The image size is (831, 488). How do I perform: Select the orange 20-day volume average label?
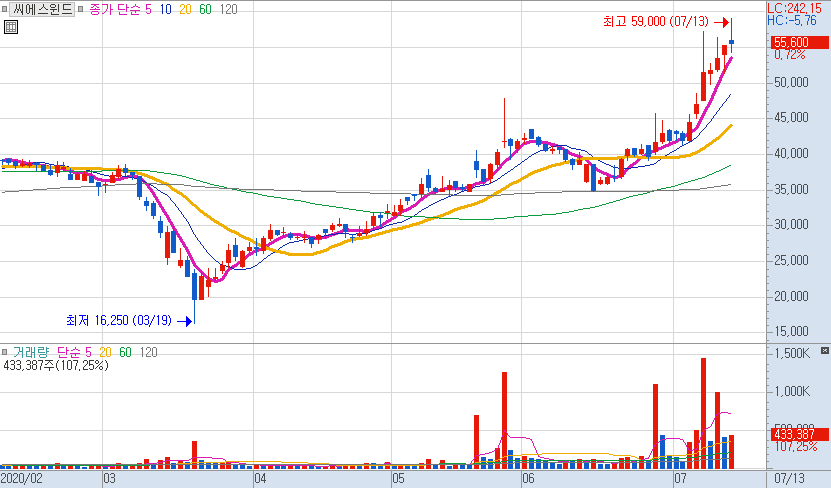(x=105, y=352)
